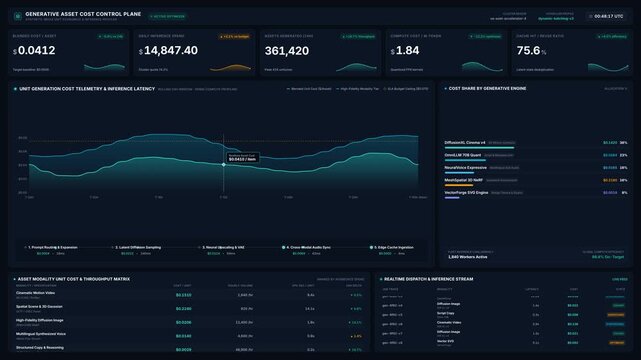The image size is (641, 360).
Task: Click the highlighted data point on the cost chart
Action: (x=224, y=164)
